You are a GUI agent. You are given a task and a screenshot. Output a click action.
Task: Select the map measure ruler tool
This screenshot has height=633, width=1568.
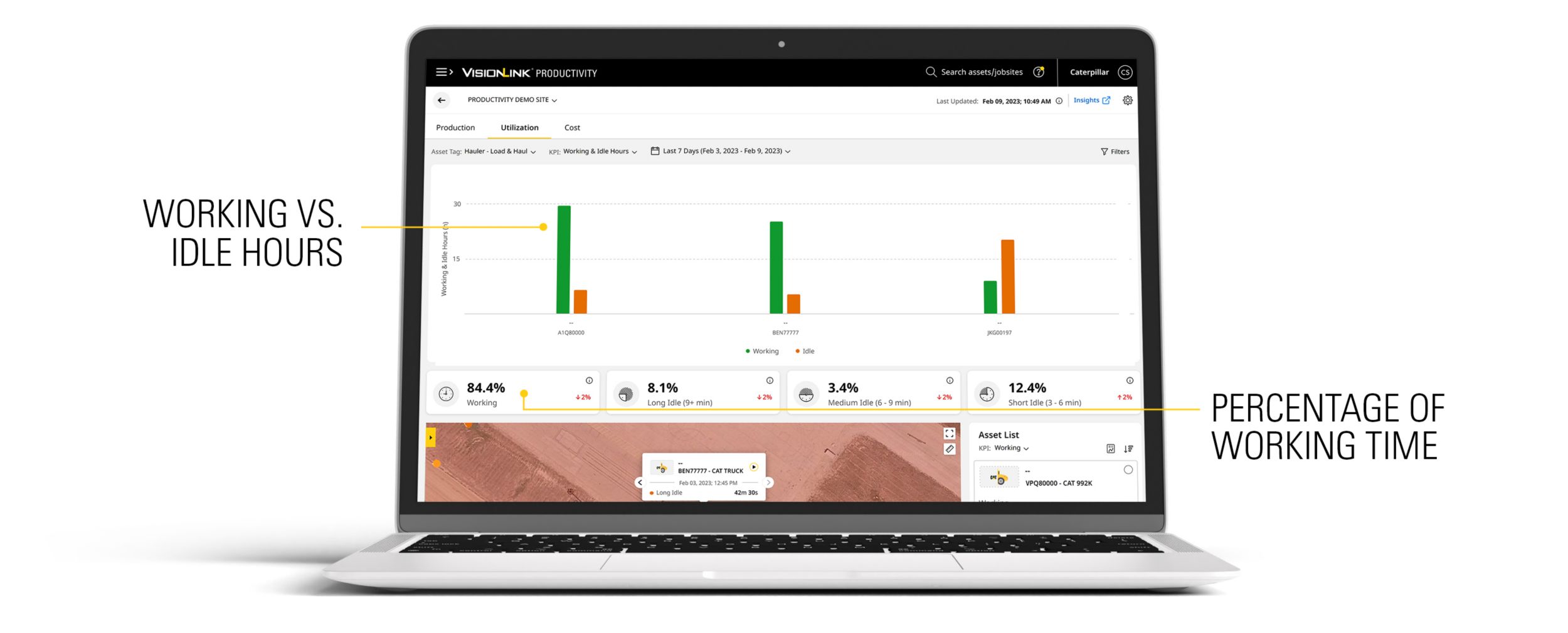950,449
